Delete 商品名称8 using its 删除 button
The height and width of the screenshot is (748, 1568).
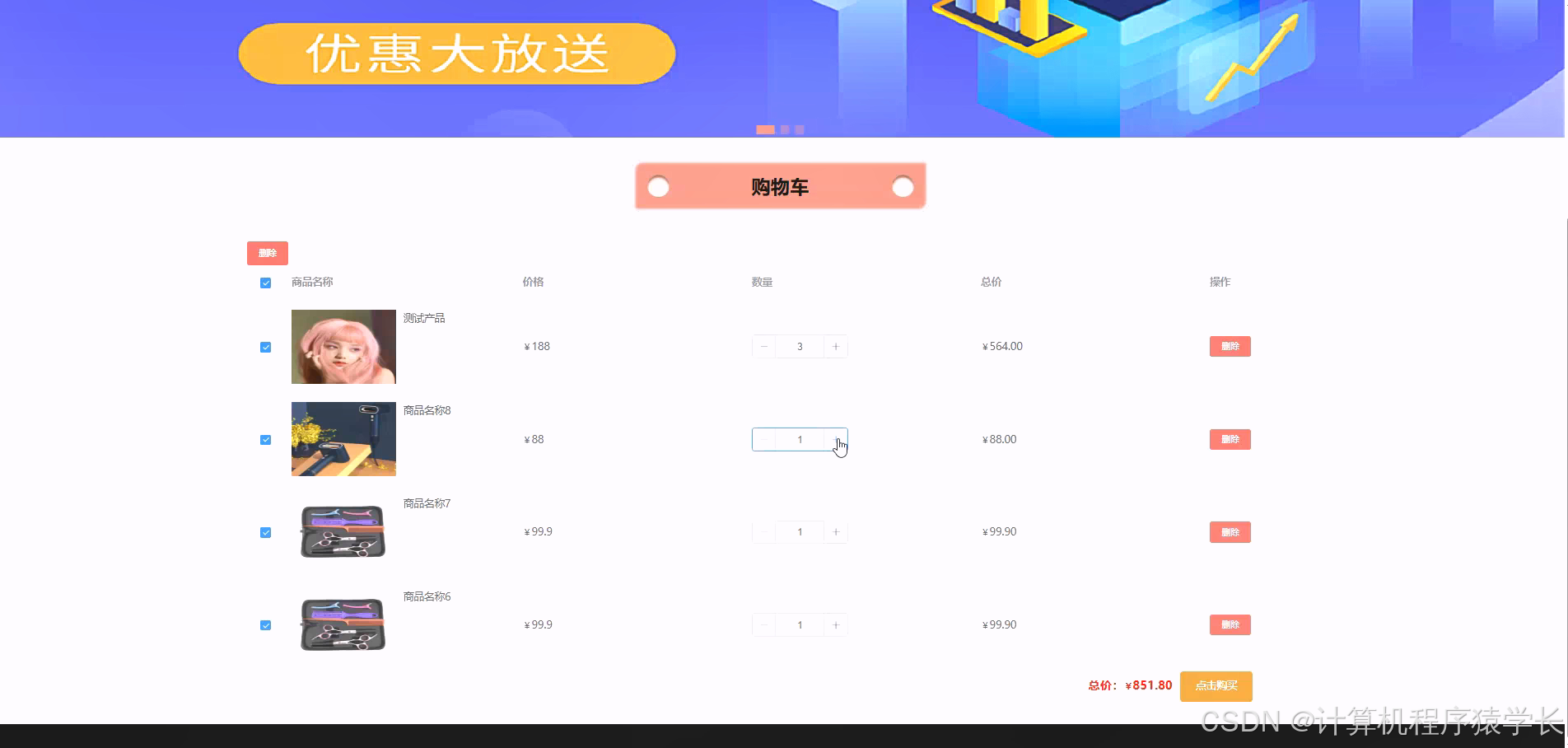1230,439
